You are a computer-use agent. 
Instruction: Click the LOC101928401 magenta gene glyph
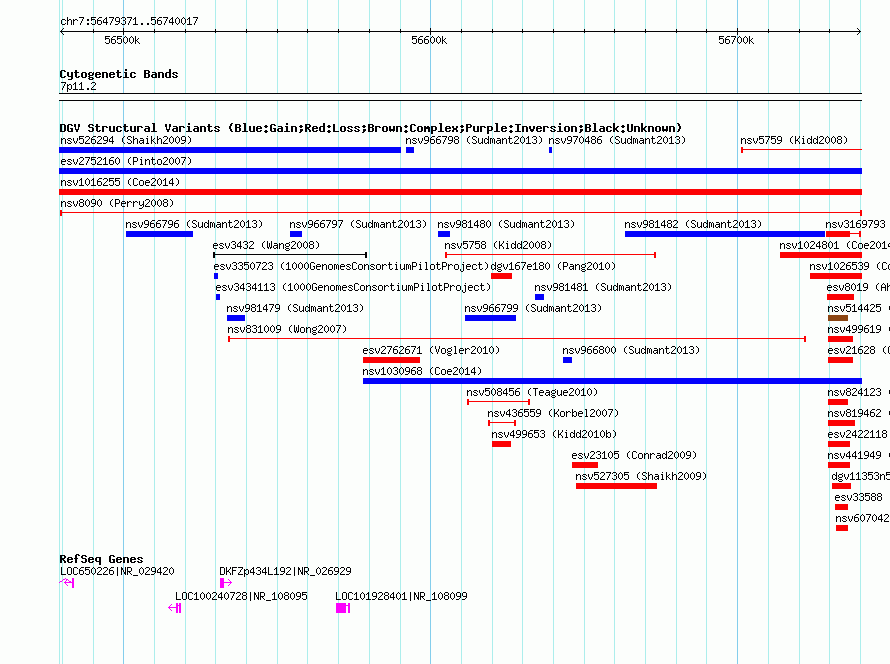click(343, 608)
